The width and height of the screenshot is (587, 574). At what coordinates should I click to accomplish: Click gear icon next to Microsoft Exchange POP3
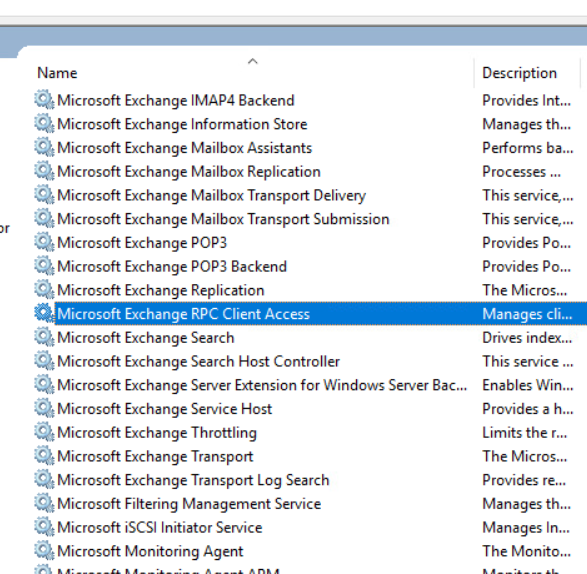[x=44, y=242]
